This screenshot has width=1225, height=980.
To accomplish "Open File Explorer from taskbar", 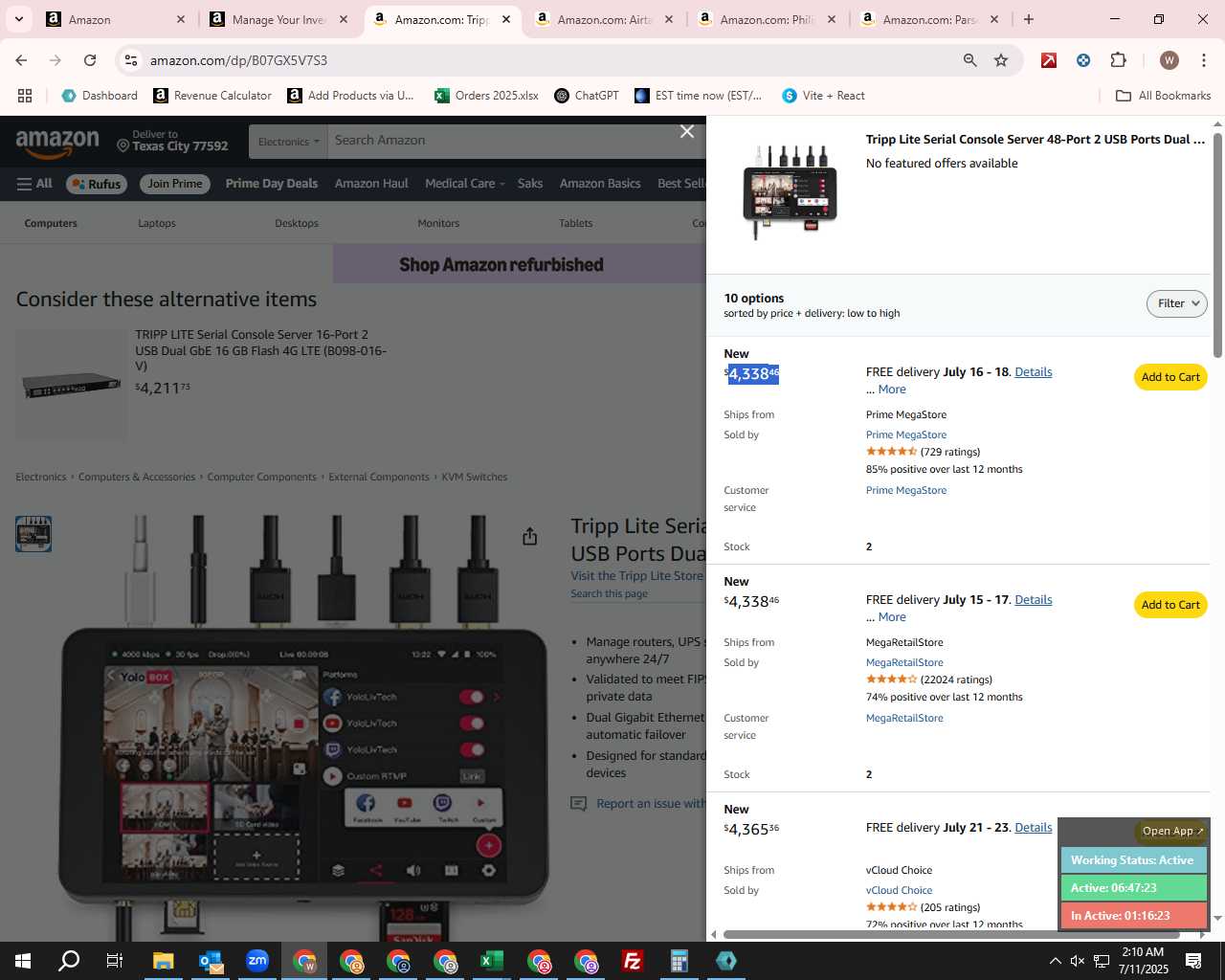I will click(163, 961).
